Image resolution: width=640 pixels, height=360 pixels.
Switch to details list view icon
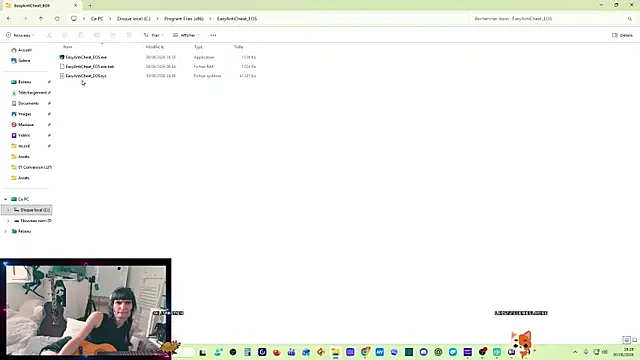point(627,340)
